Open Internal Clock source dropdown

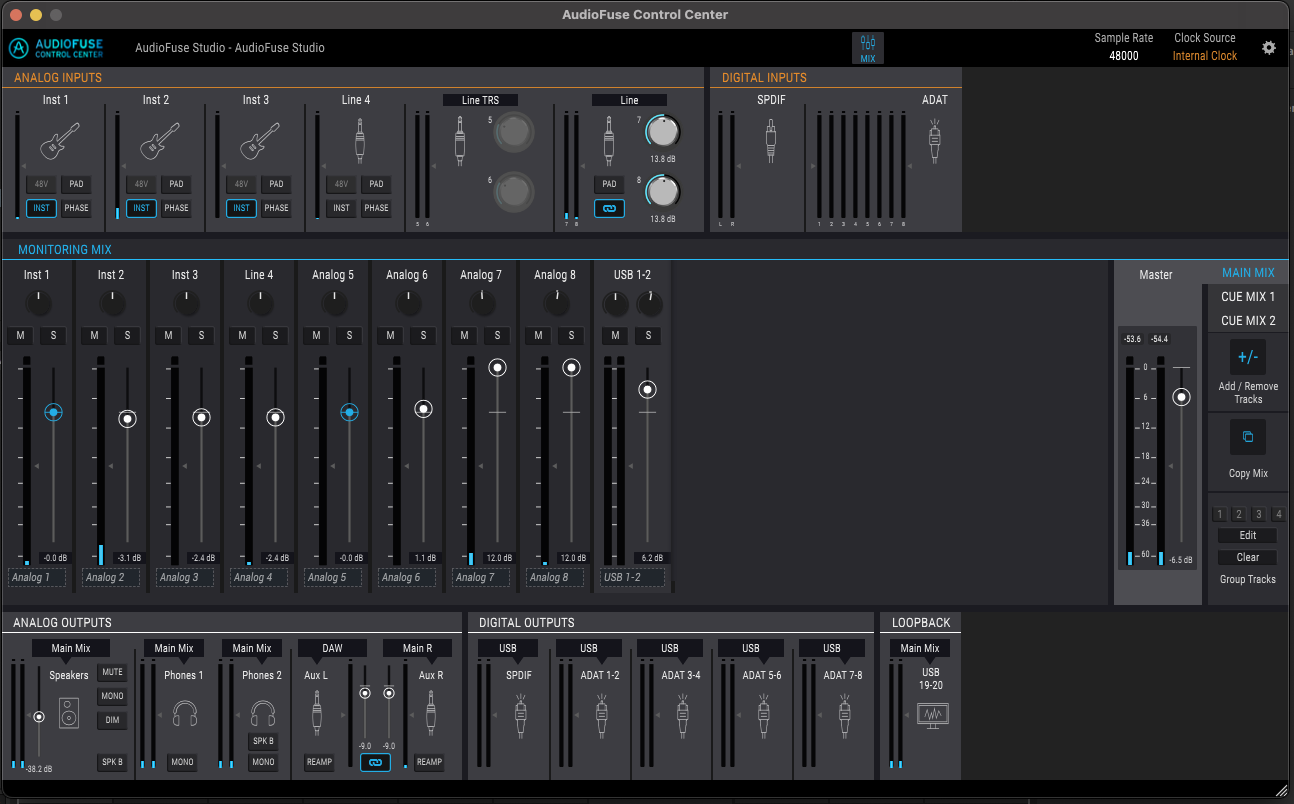click(1205, 56)
